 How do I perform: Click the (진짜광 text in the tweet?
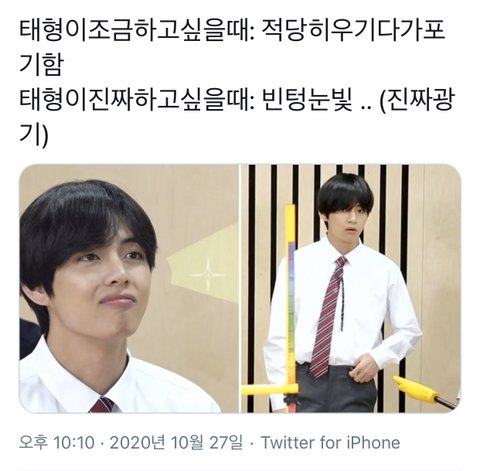[417, 100]
